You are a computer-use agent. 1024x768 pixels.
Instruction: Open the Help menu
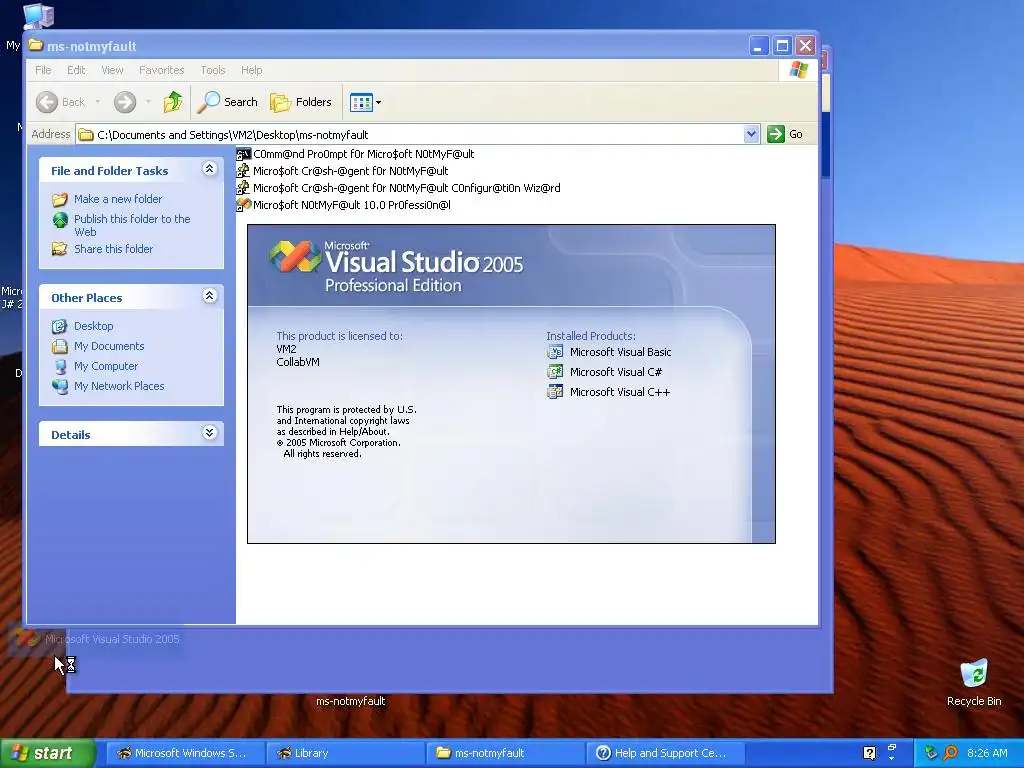coord(251,70)
